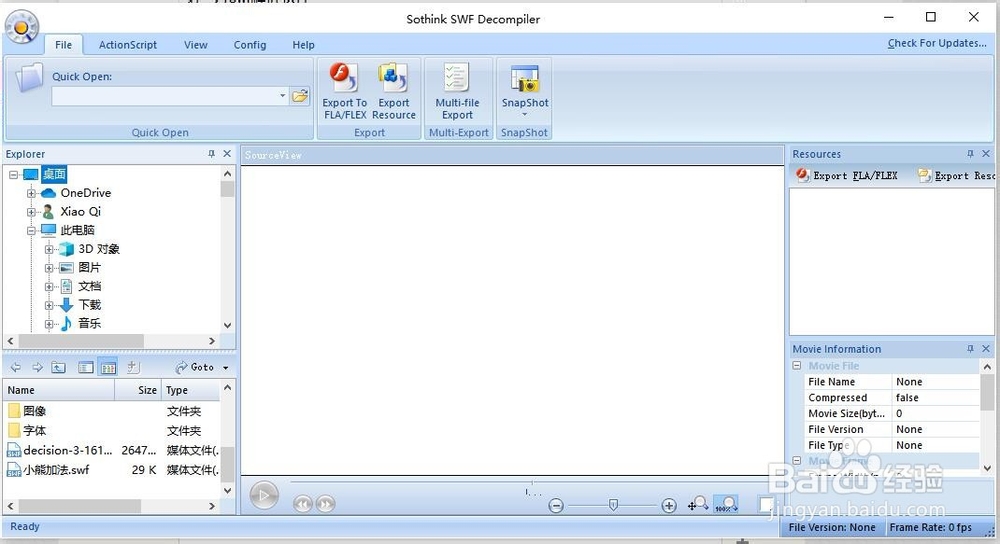Expand the 文档 folder node
The height and width of the screenshot is (544, 1000).
tap(48, 286)
